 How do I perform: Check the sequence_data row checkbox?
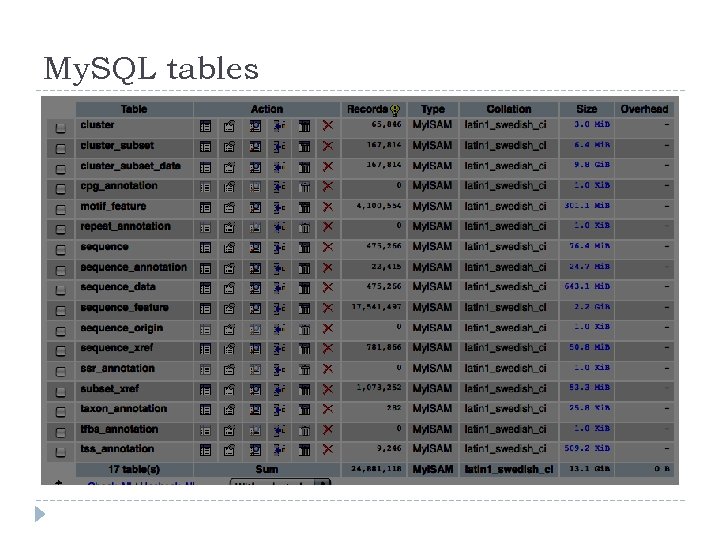click(x=60, y=290)
